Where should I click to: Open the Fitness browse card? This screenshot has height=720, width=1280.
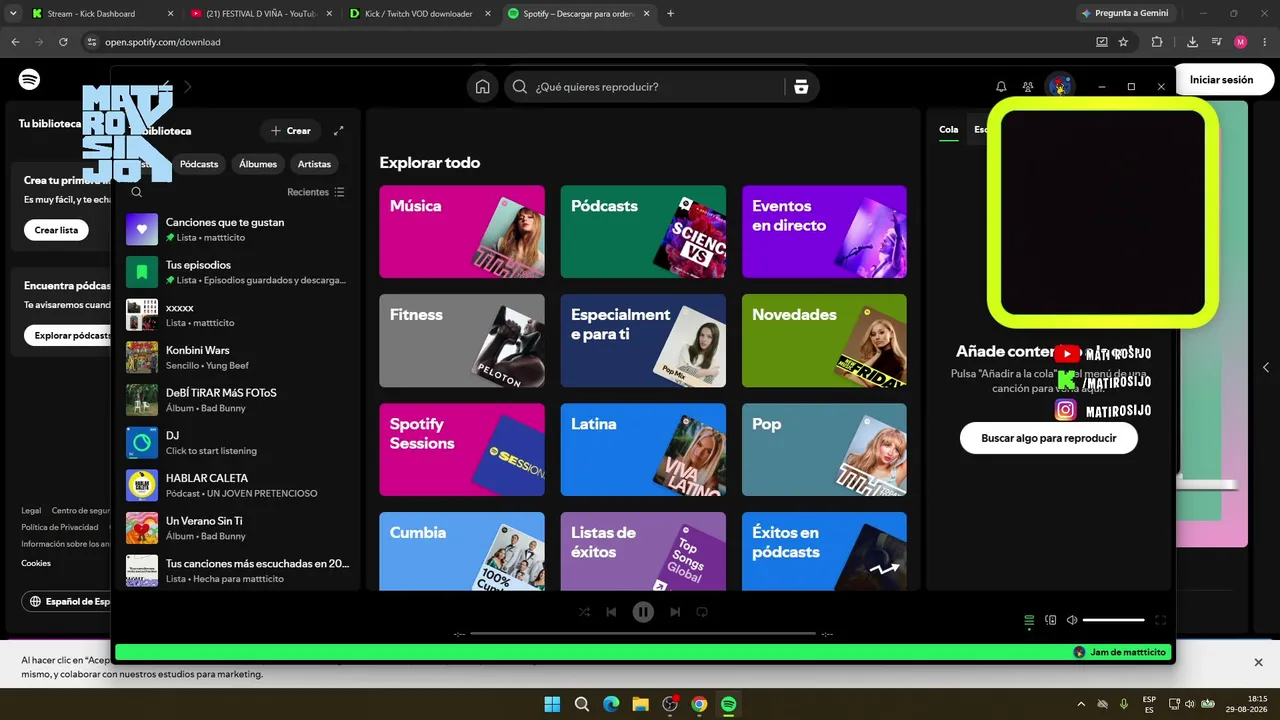(x=462, y=340)
